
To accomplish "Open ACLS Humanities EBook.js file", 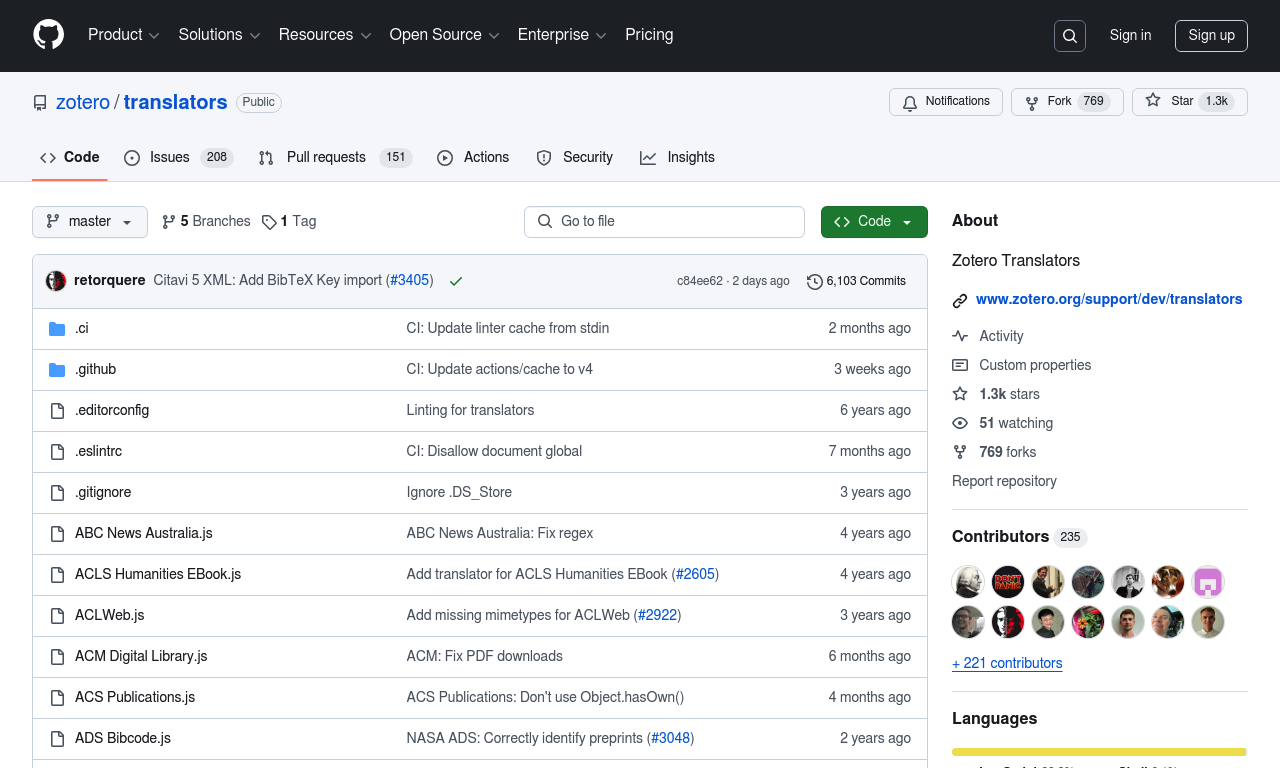I will [158, 574].
